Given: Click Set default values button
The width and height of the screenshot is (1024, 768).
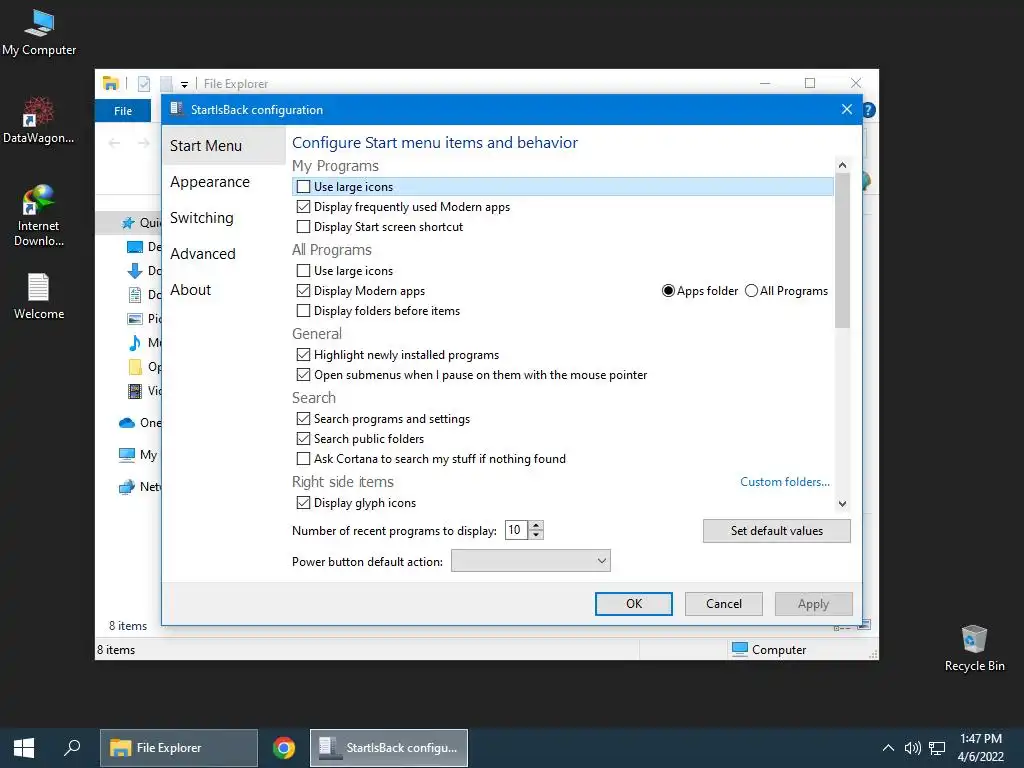Looking at the screenshot, I should (x=776, y=531).
